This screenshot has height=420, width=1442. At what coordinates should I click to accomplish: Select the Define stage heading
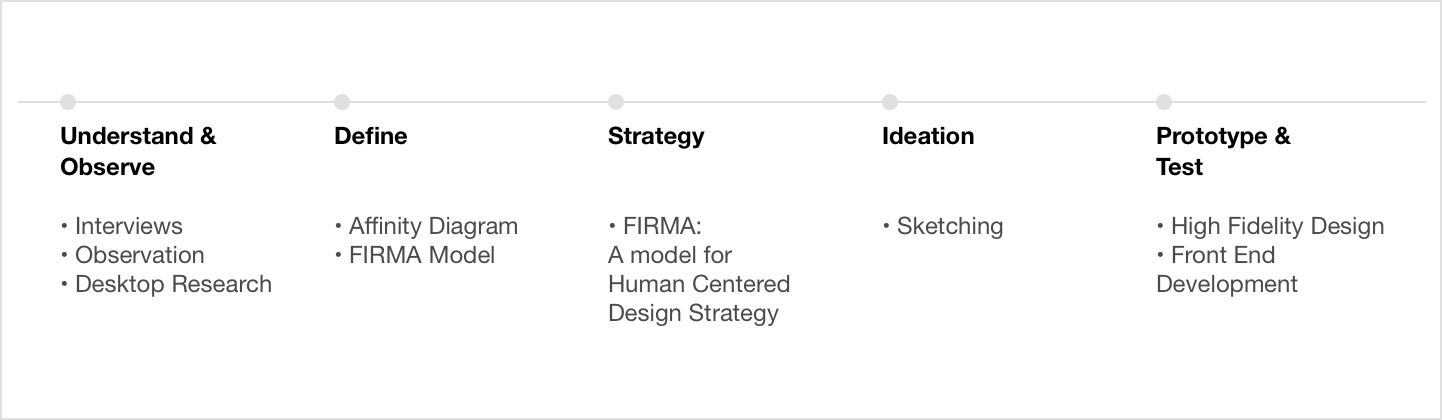coord(371,136)
